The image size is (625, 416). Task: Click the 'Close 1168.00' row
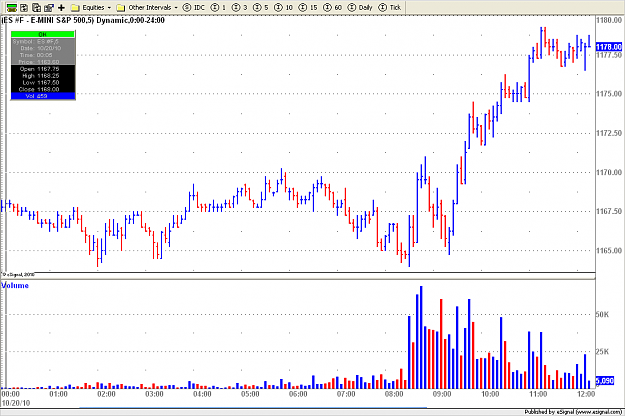(x=43, y=89)
